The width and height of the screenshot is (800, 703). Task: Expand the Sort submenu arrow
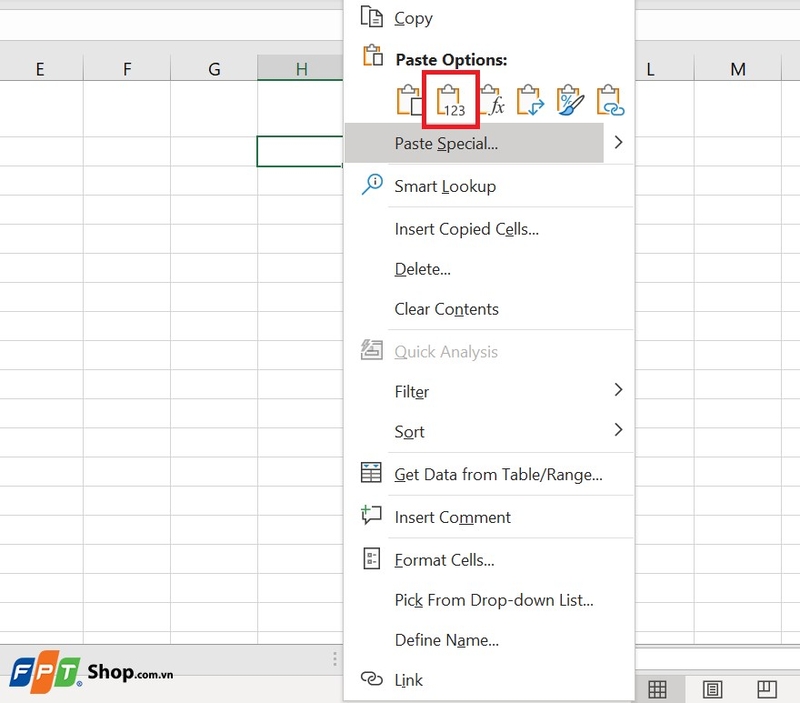pos(619,431)
